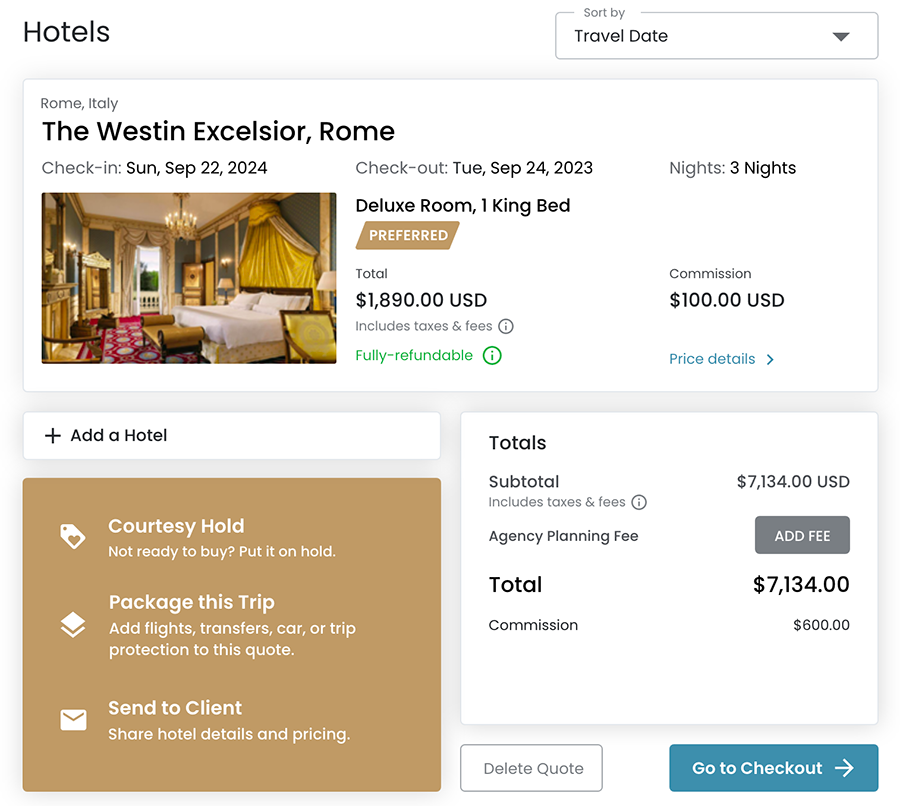Click the PREFERRED badge
Viewport: 900px width, 806px height.
[x=408, y=236]
